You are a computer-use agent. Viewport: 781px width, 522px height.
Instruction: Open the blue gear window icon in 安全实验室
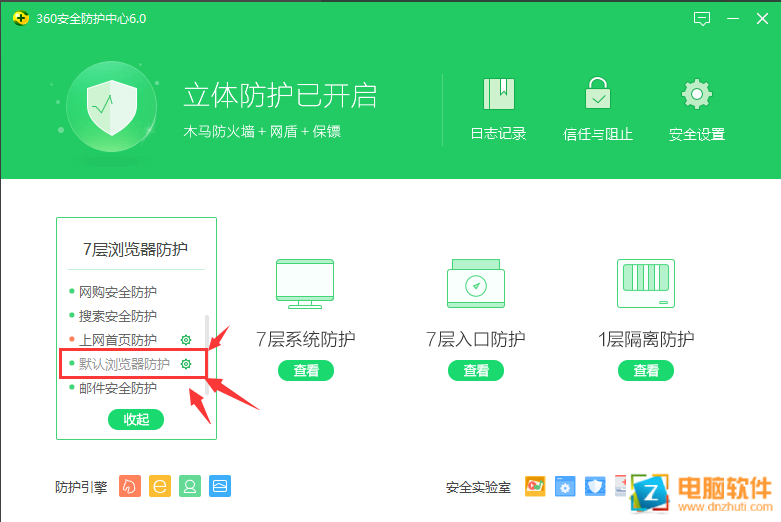click(x=565, y=486)
